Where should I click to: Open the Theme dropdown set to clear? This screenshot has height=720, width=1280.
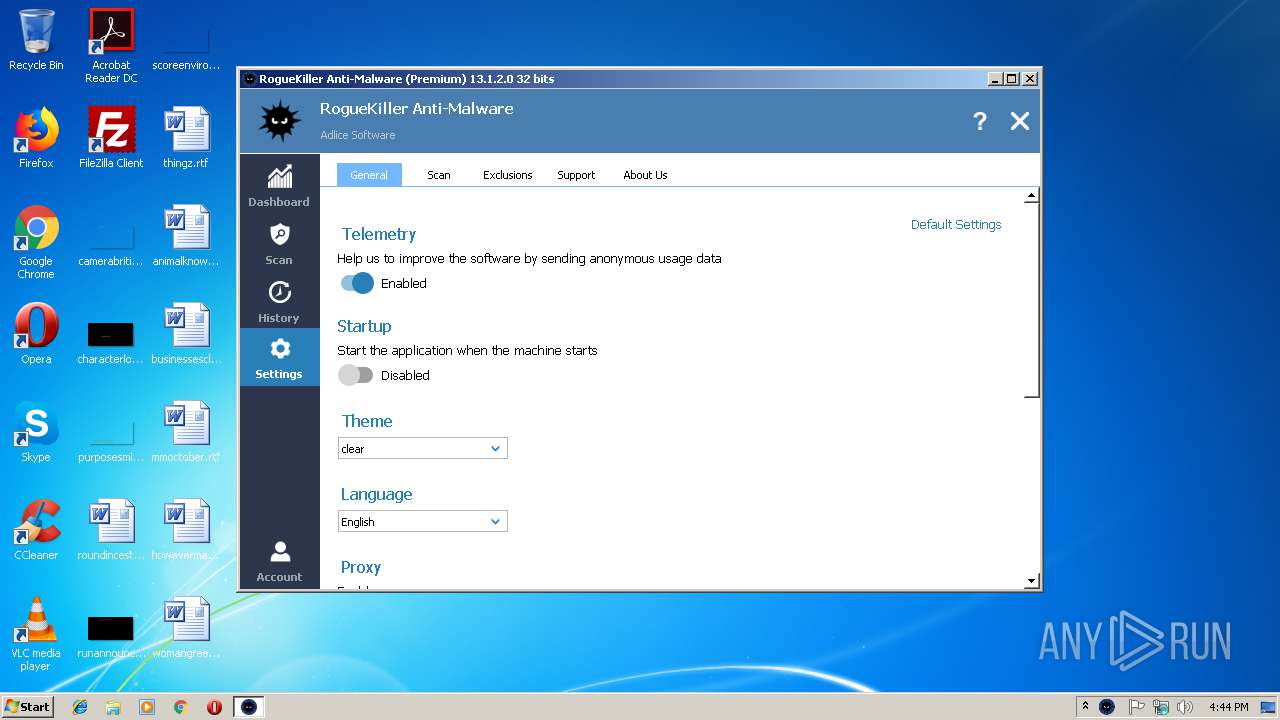[x=423, y=448]
